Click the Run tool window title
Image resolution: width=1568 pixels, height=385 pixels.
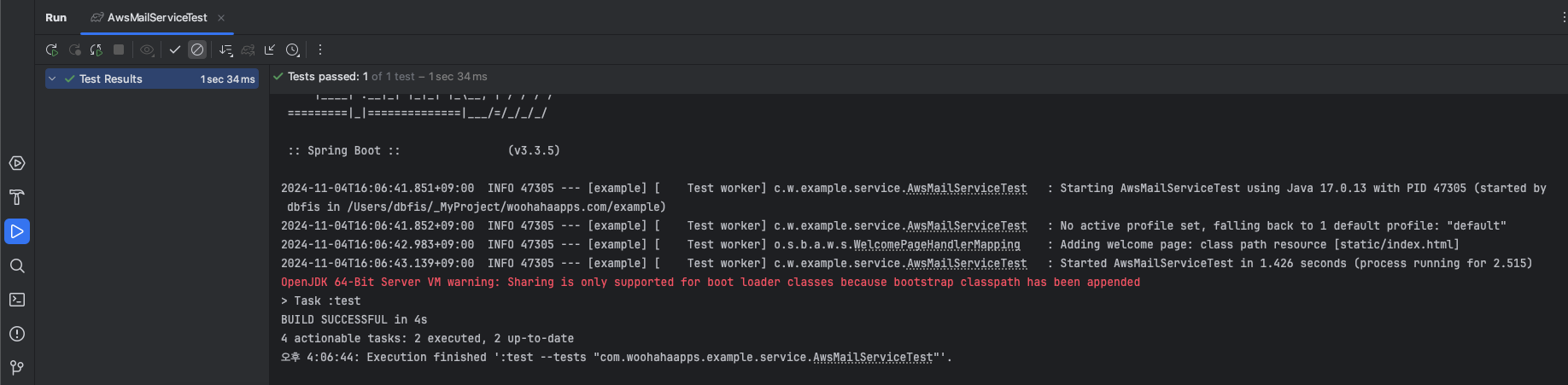coord(56,17)
